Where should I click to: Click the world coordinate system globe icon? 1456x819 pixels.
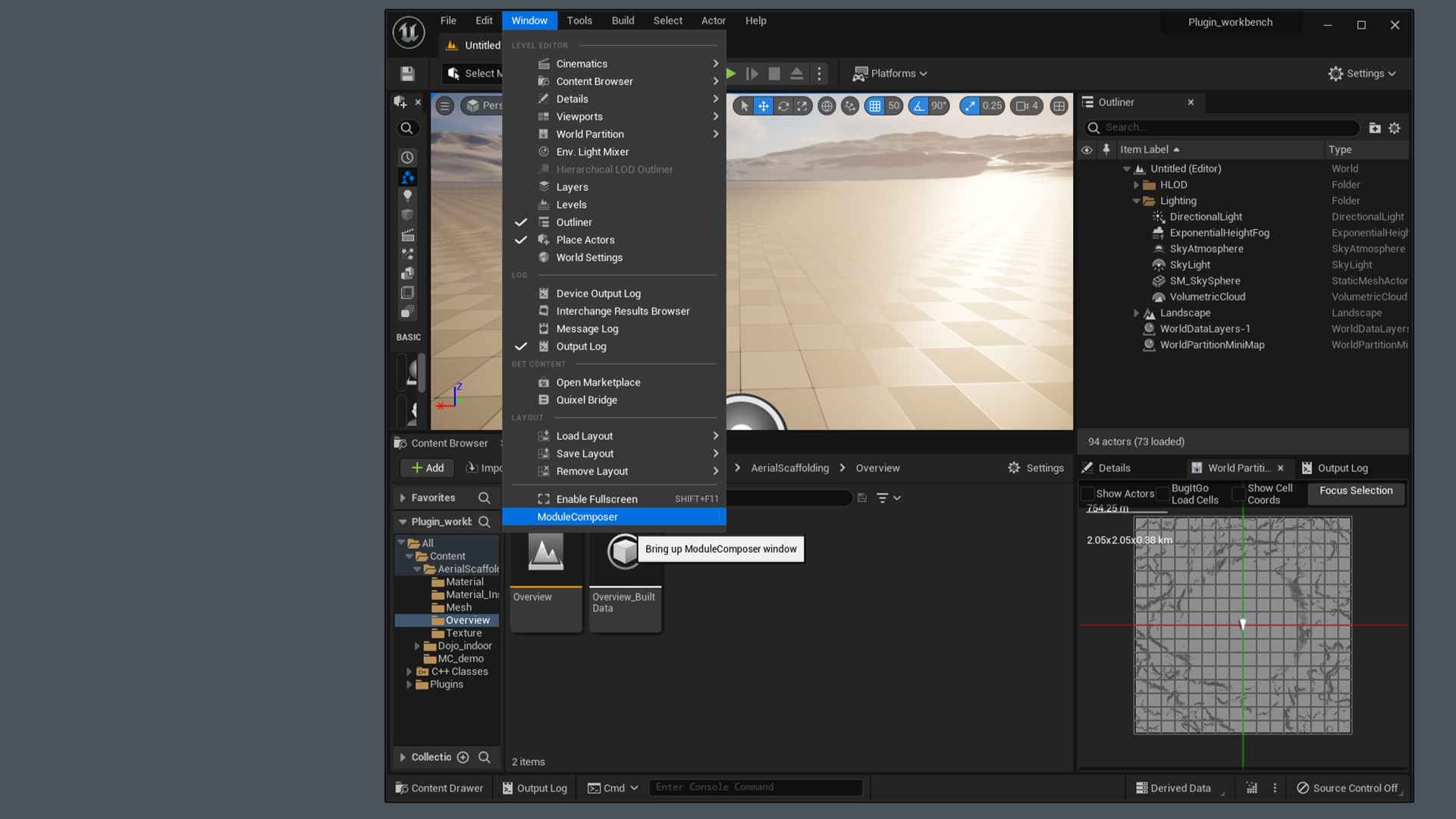click(827, 106)
